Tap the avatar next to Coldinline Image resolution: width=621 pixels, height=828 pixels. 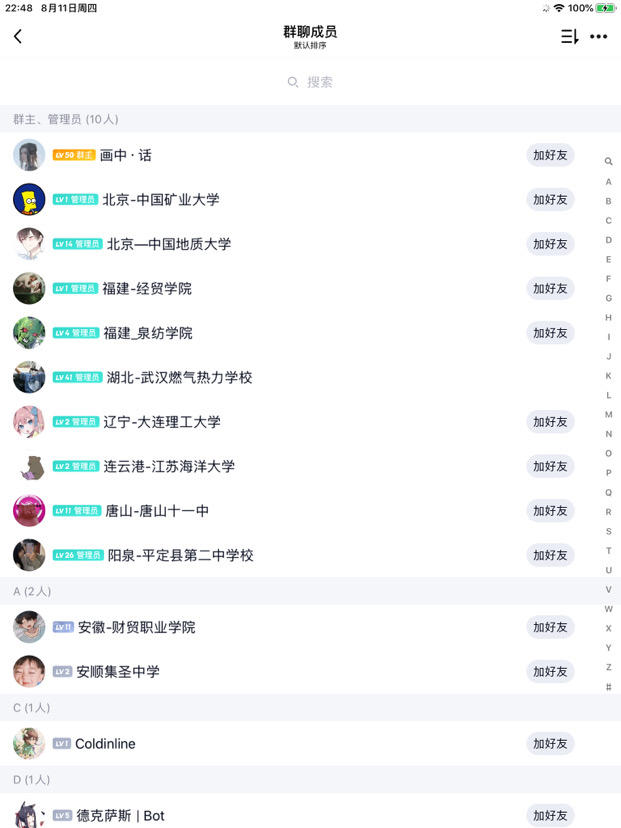click(29, 743)
